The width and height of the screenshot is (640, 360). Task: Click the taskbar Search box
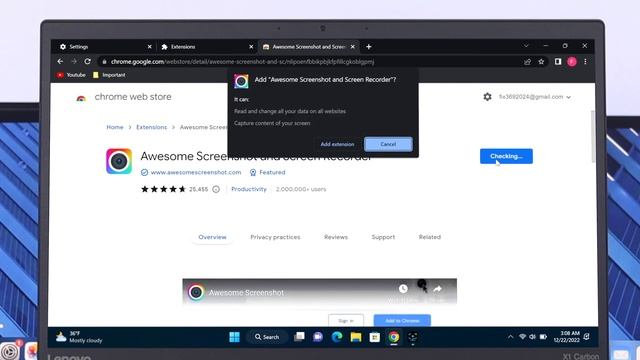click(267, 337)
